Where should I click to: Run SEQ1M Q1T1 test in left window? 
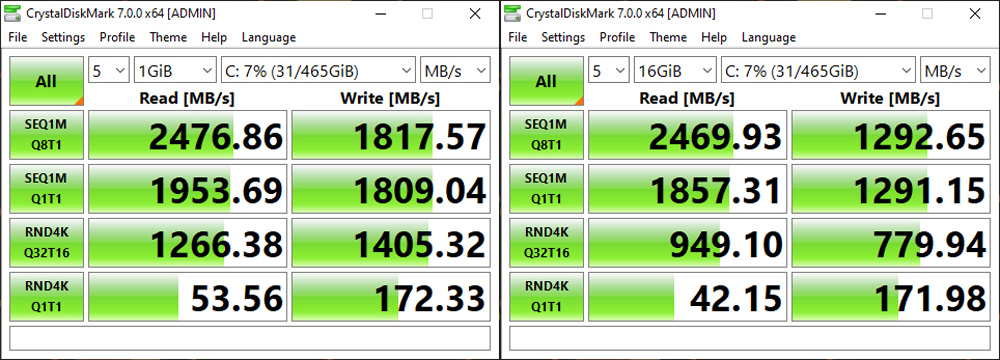tap(47, 189)
